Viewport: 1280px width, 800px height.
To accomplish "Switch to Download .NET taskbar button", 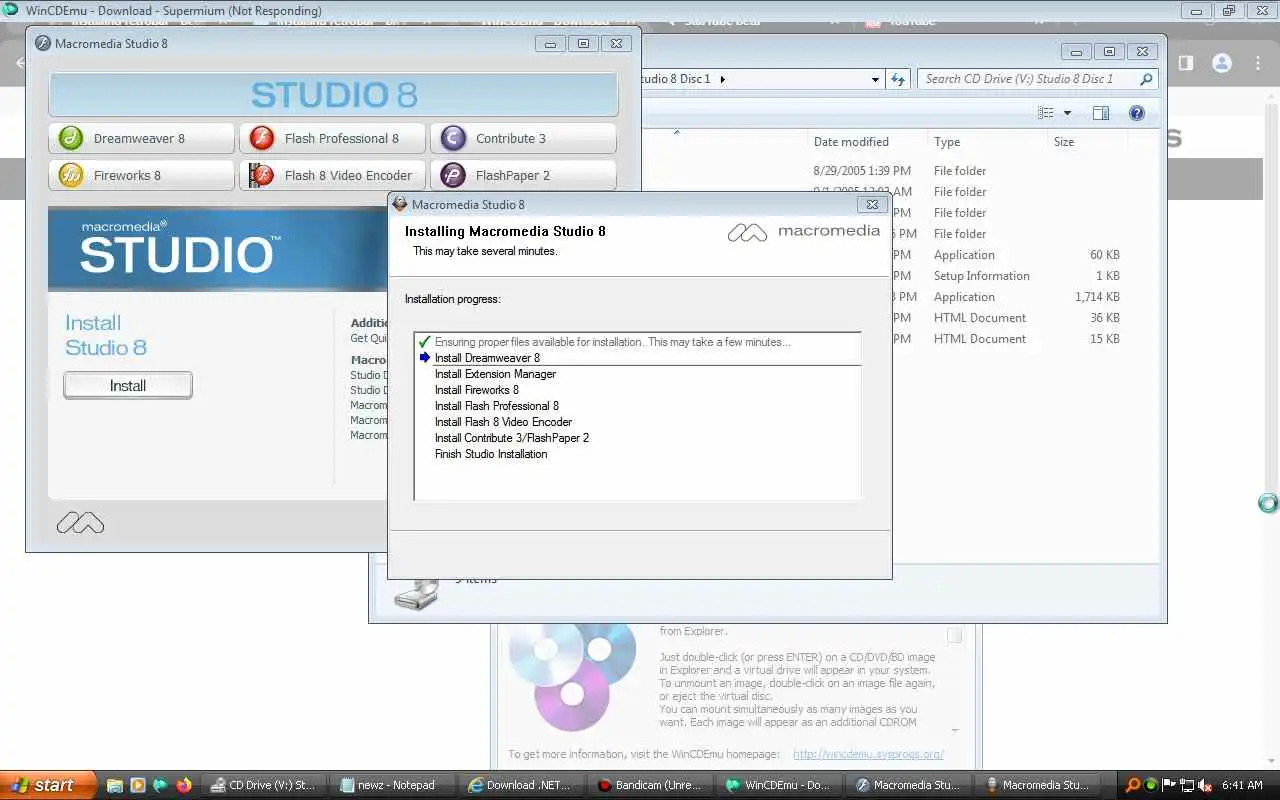I will 522,785.
